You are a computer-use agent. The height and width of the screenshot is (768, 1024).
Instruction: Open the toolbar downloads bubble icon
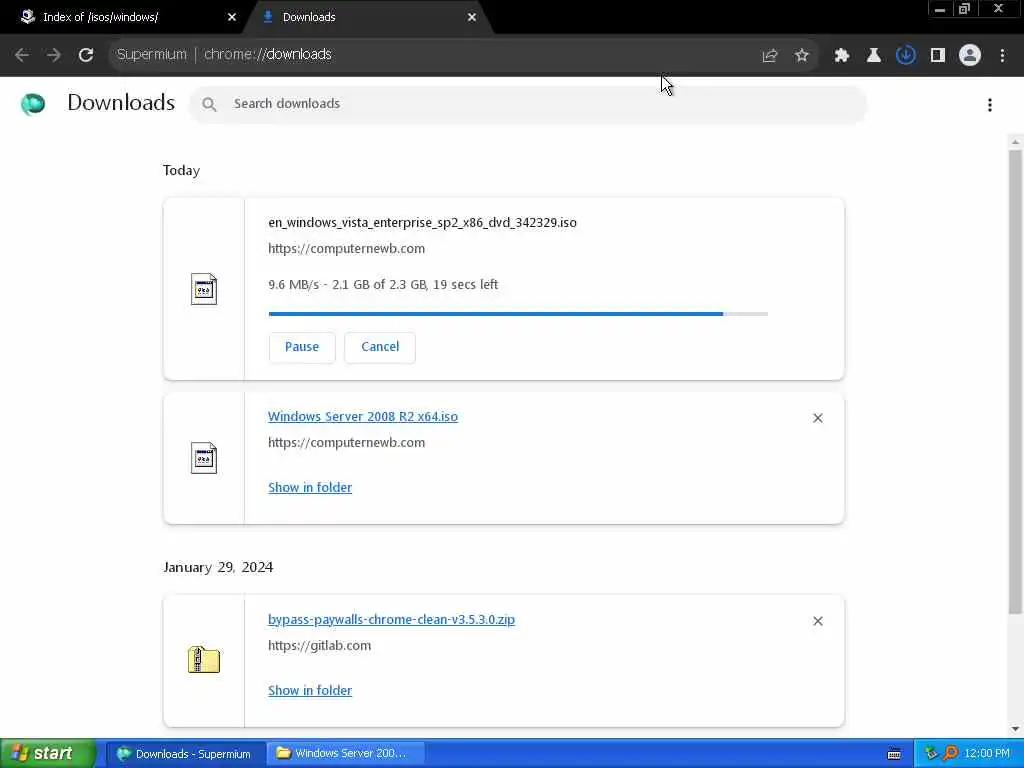click(905, 56)
